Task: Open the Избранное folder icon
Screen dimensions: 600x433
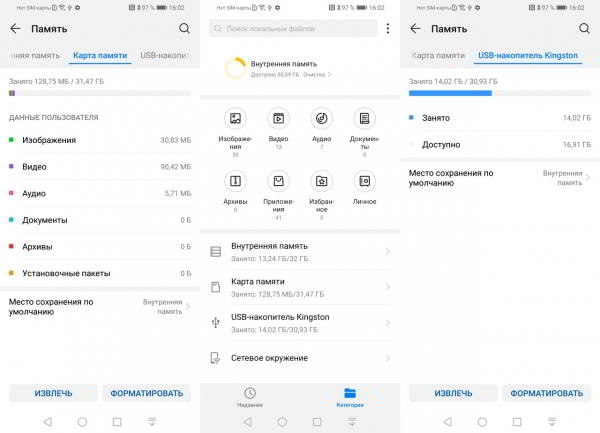Action: pyautogui.click(x=321, y=182)
